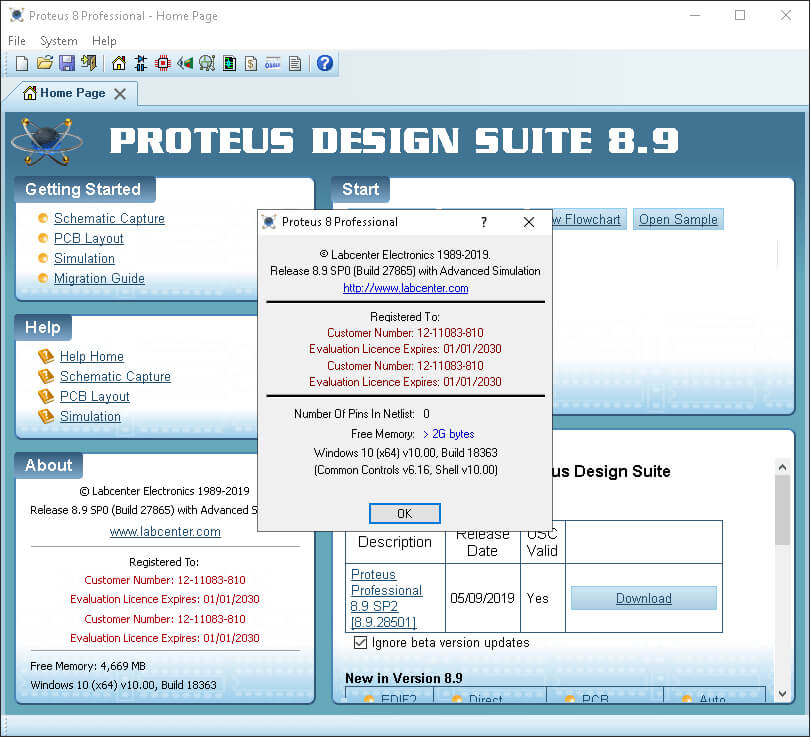Click the scrollbar down arrow on the right
This screenshot has height=737, width=810.
tap(782, 694)
